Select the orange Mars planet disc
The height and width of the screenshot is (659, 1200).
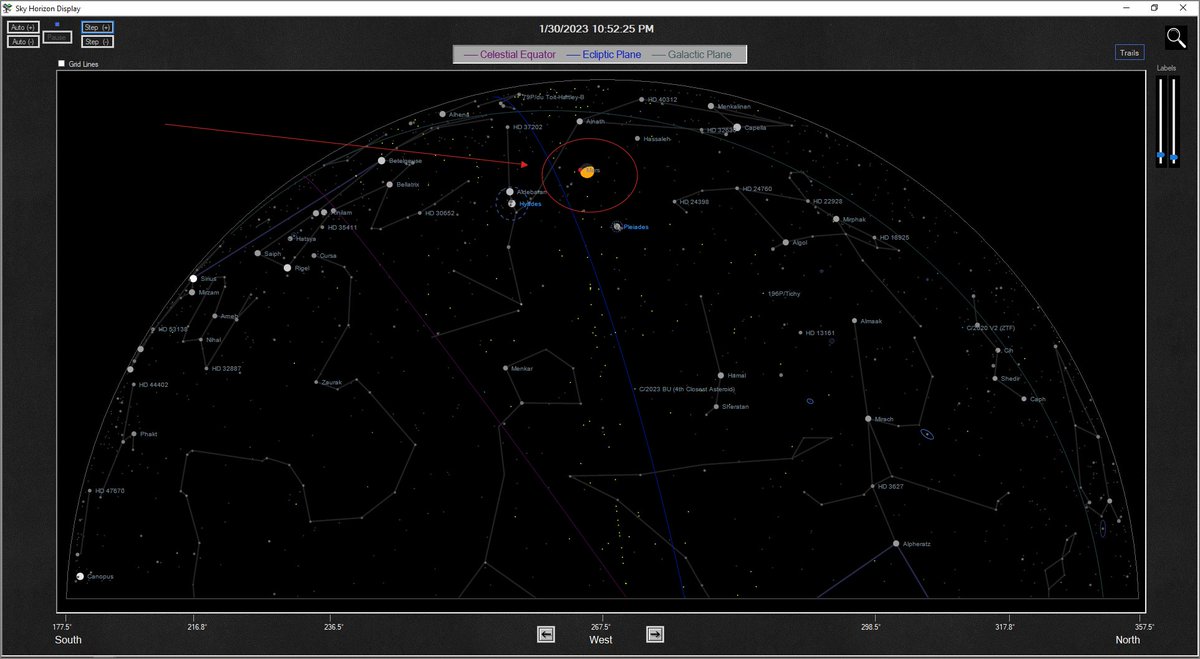tap(587, 171)
